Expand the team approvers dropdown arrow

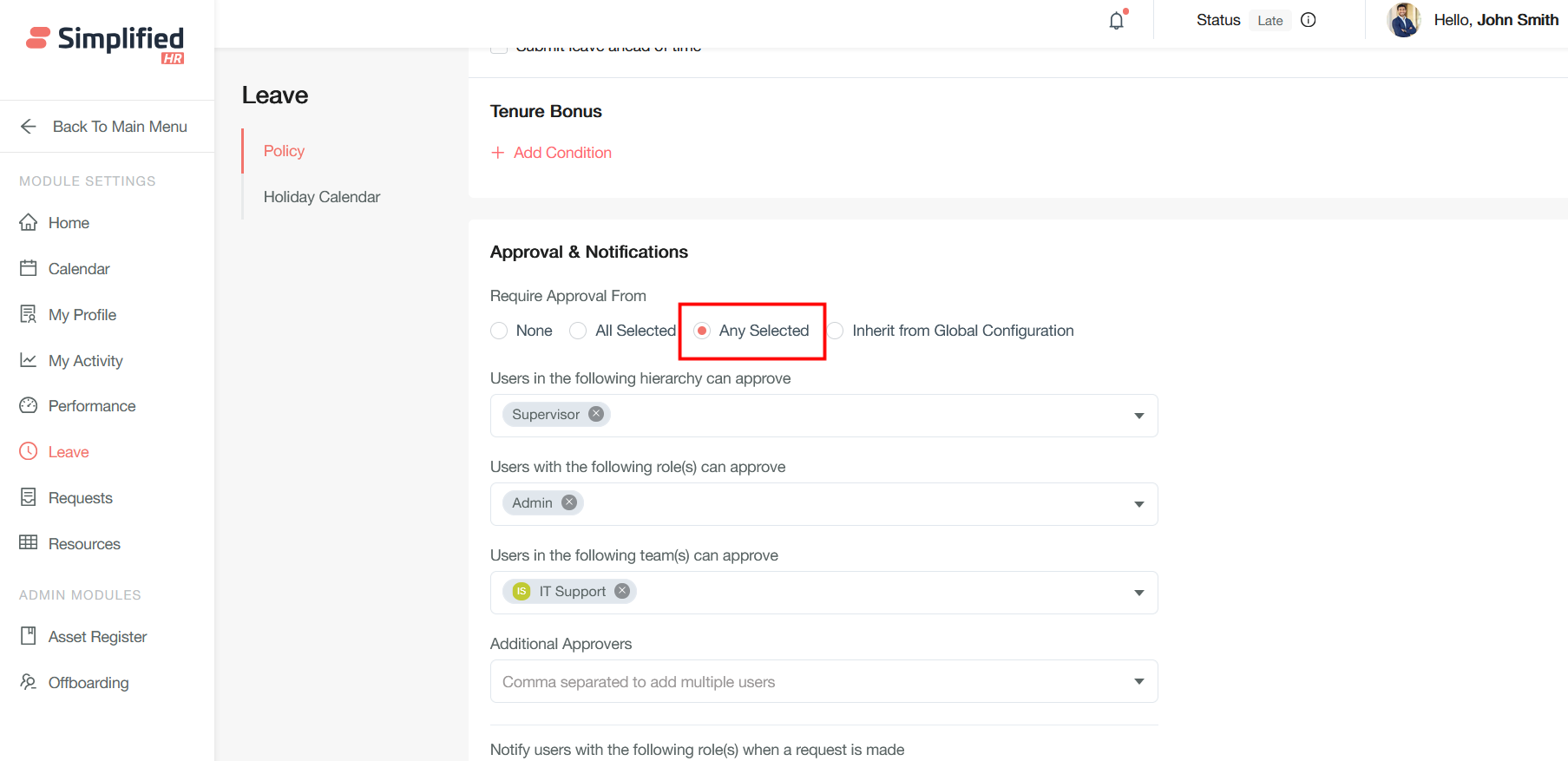(x=1138, y=593)
